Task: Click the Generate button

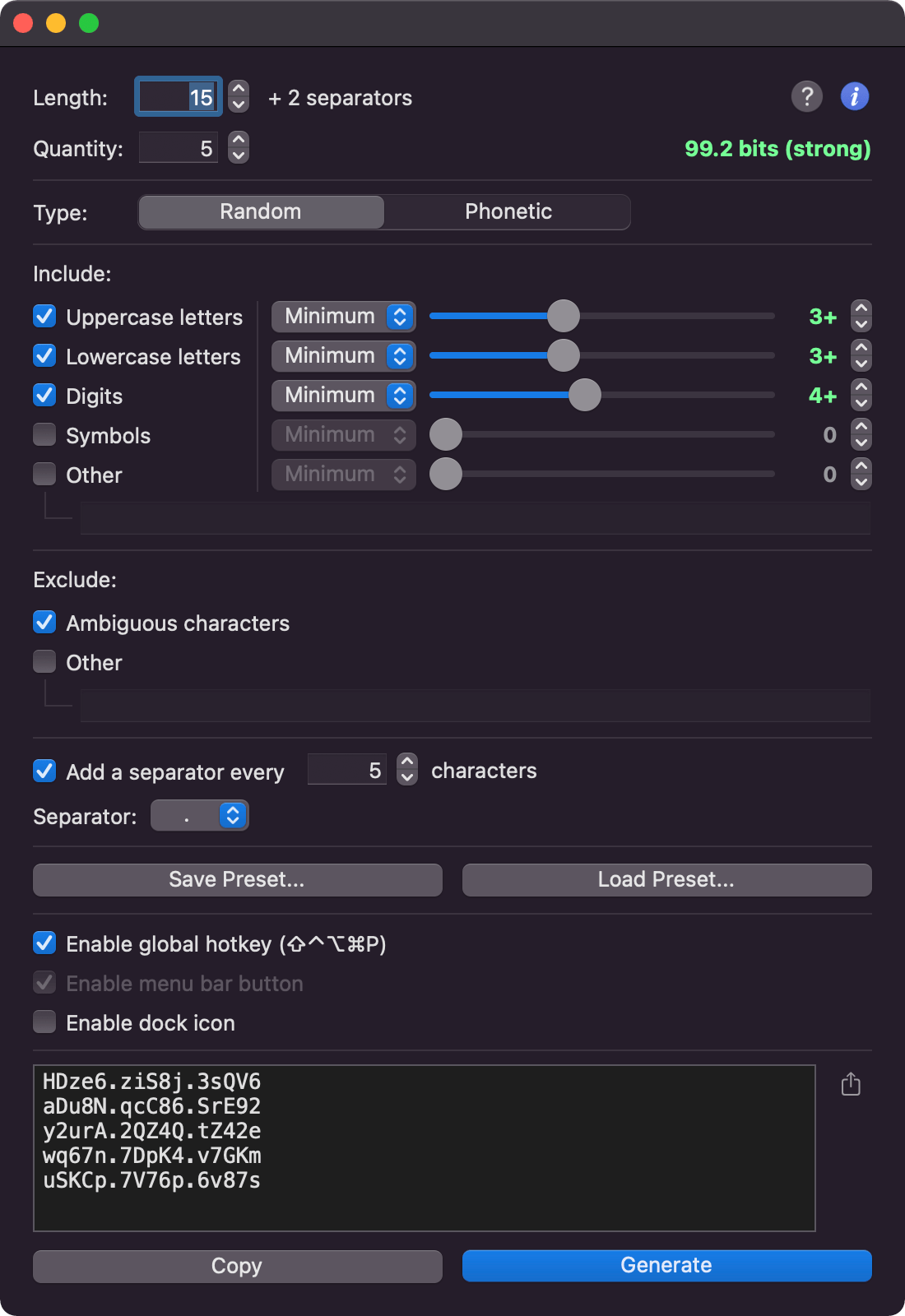Action: click(666, 1266)
